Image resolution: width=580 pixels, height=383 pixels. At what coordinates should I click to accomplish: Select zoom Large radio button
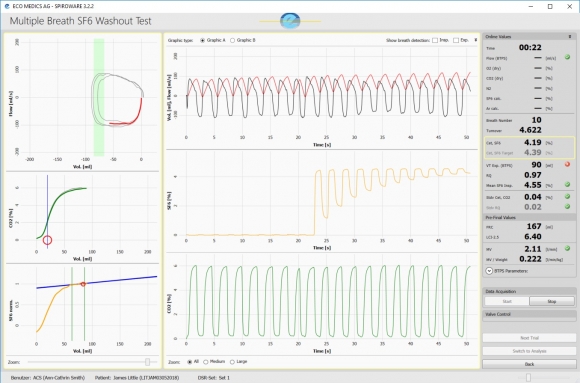[232, 362]
